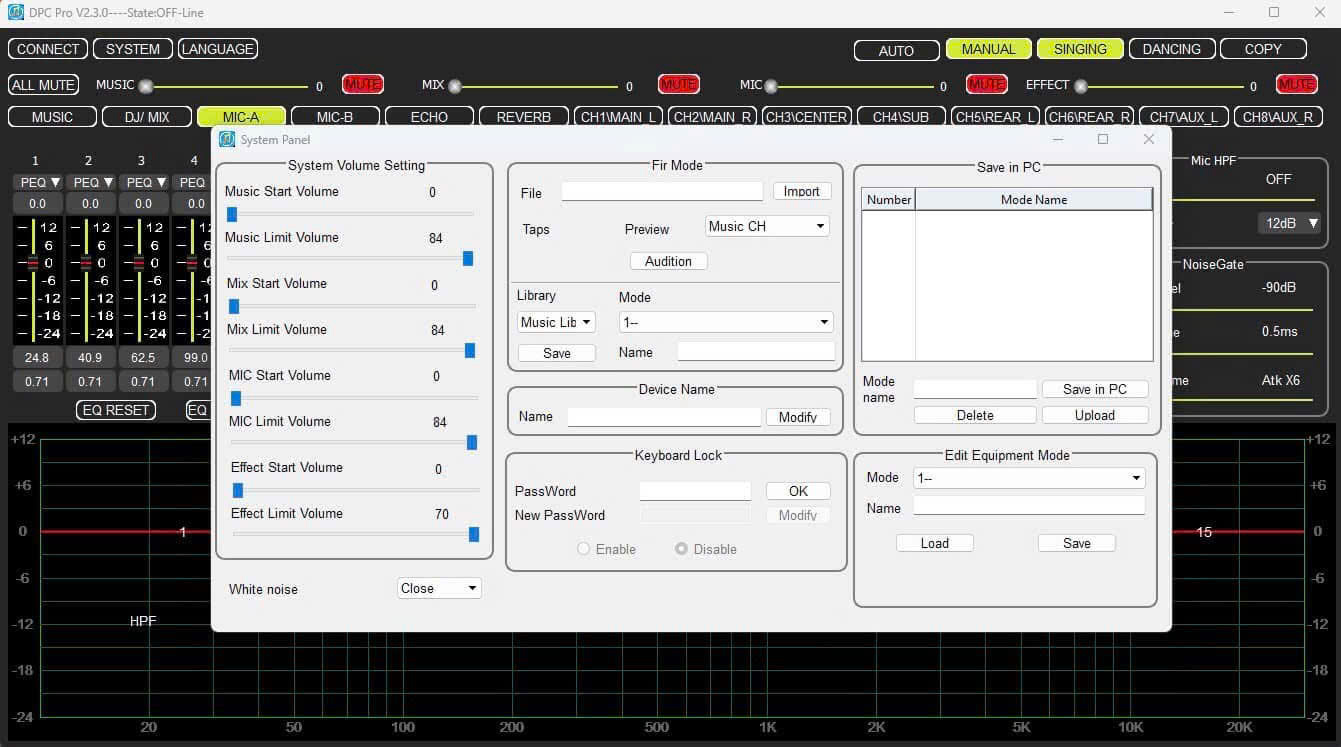The image size is (1341, 747).
Task: Click the DPC Pro app icon in title bar
Action: click(15, 12)
